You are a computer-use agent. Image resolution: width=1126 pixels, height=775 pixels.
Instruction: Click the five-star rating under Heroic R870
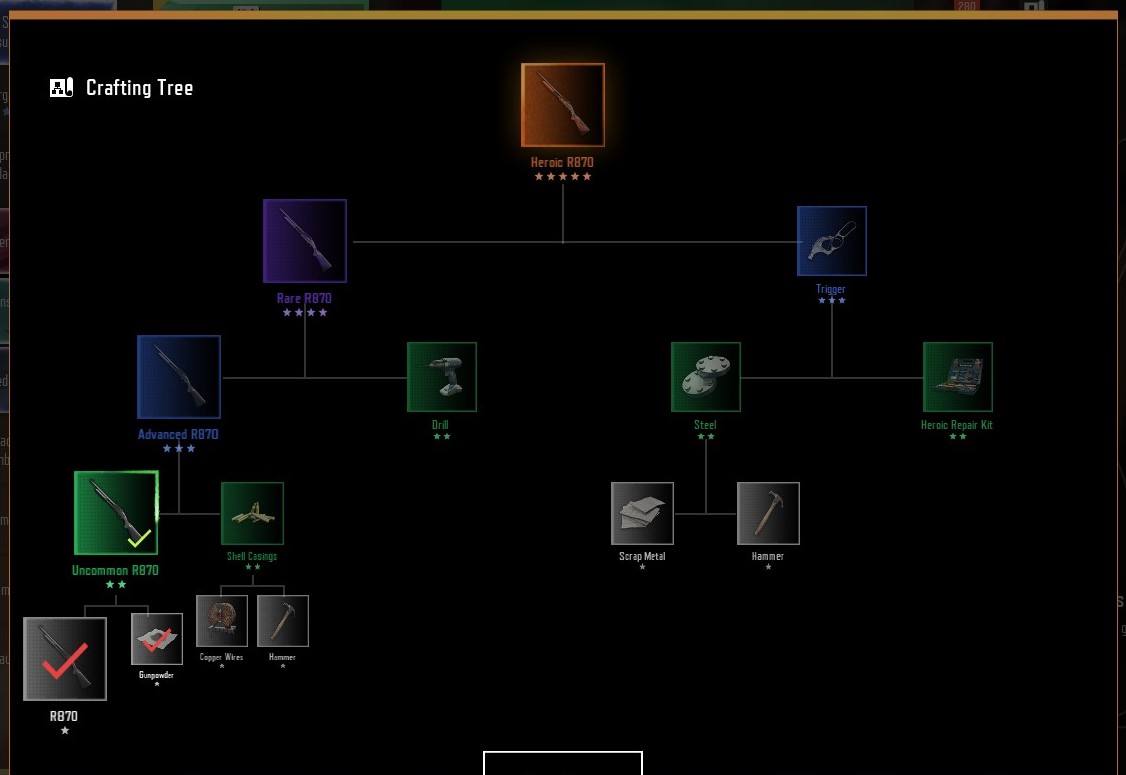click(562, 177)
